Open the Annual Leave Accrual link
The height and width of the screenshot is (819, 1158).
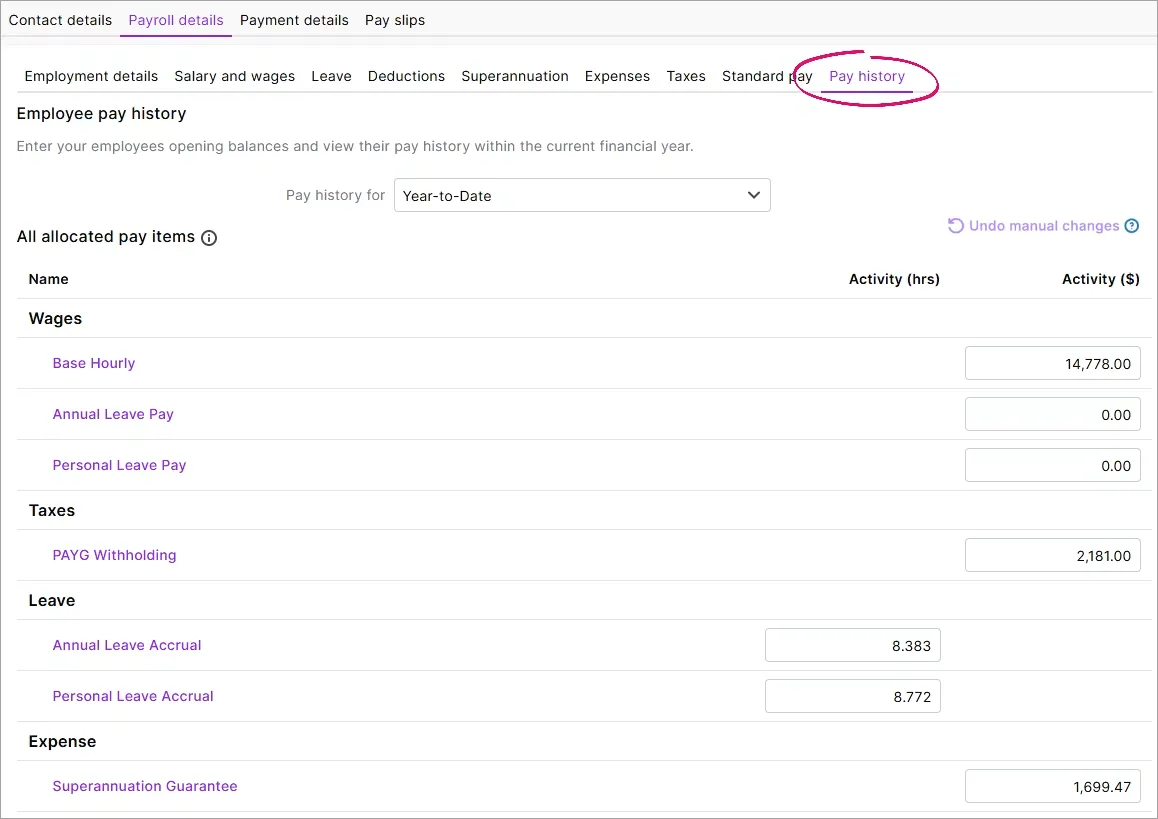click(x=126, y=645)
